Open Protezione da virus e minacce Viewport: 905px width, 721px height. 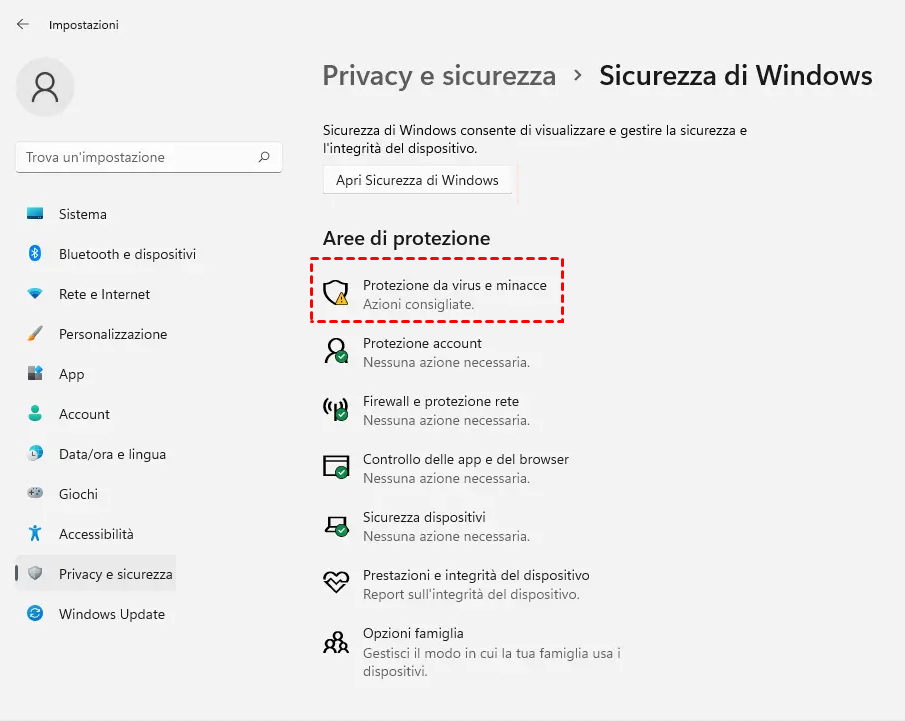pos(454,286)
